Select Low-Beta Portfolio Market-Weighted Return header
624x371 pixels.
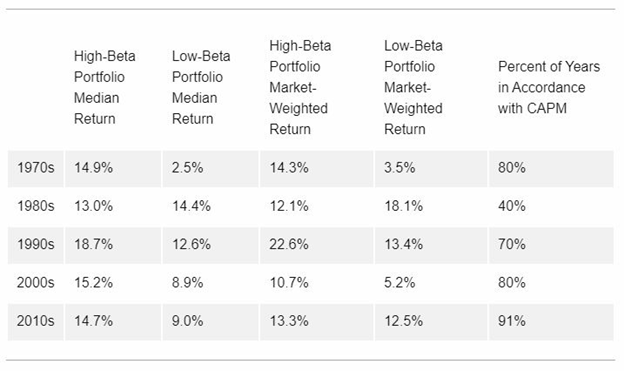[413, 88]
